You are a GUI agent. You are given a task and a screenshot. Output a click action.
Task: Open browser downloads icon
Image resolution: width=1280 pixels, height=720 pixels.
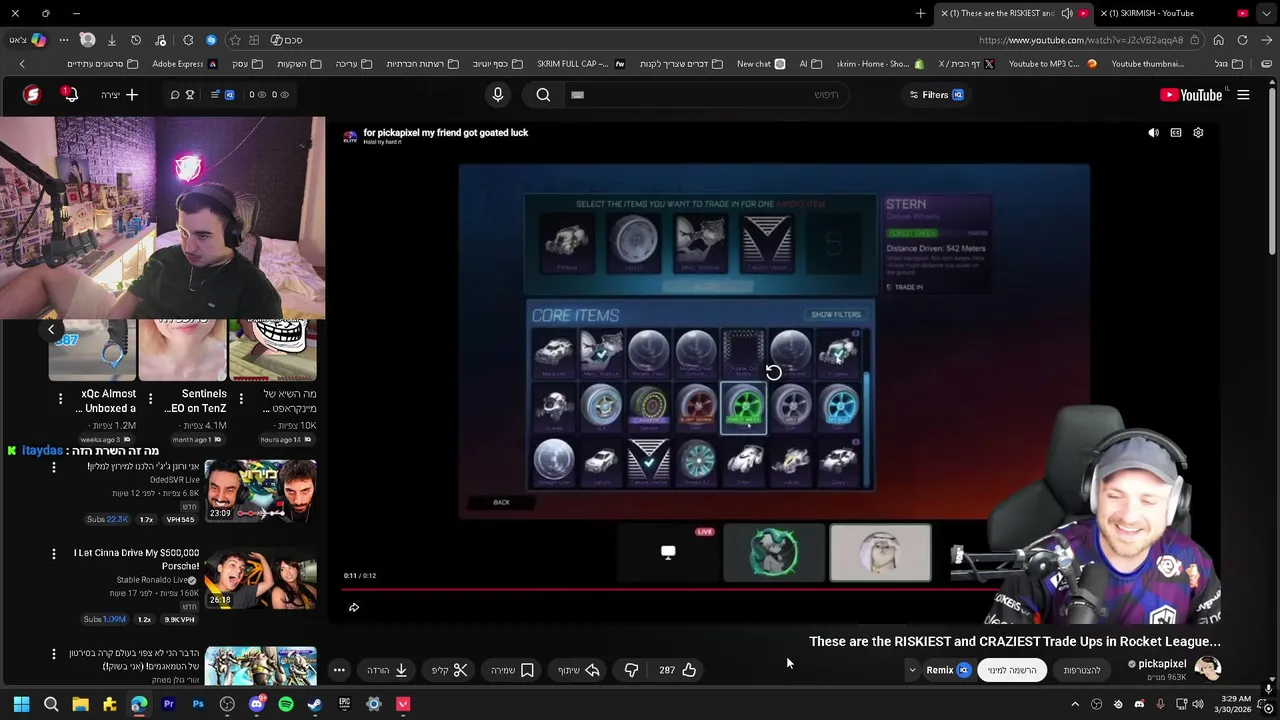coord(112,40)
